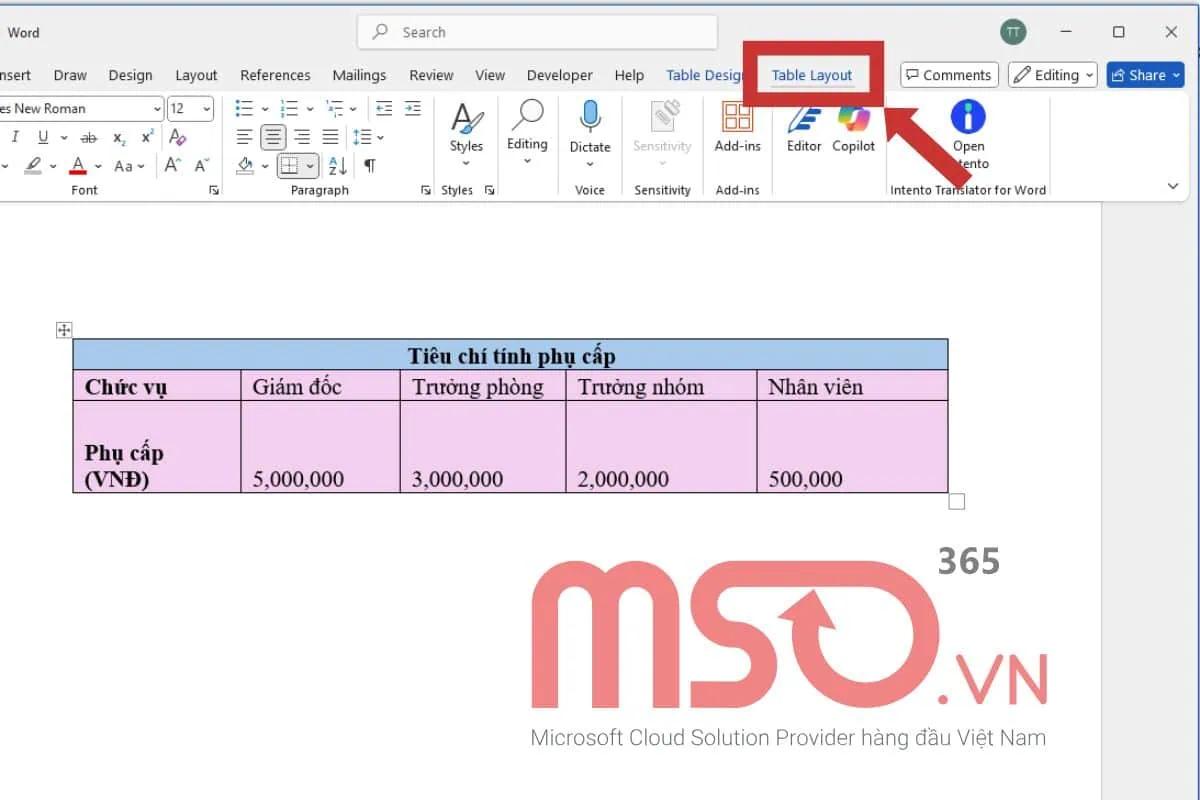Toggle underline formatting
This screenshot has width=1200, height=800.
[x=41, y=137]
